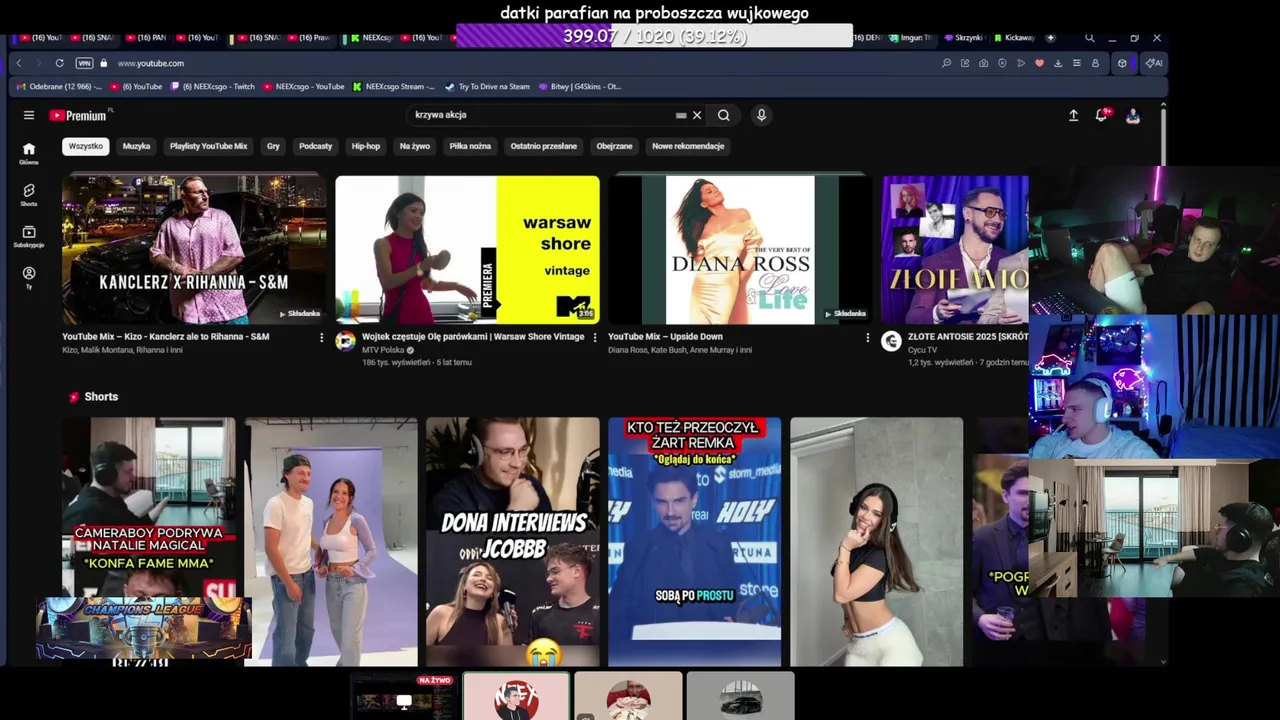Open Subskrypcje in the left sidebar
The image size is (1280, 720).
click(x=29, y=236)
